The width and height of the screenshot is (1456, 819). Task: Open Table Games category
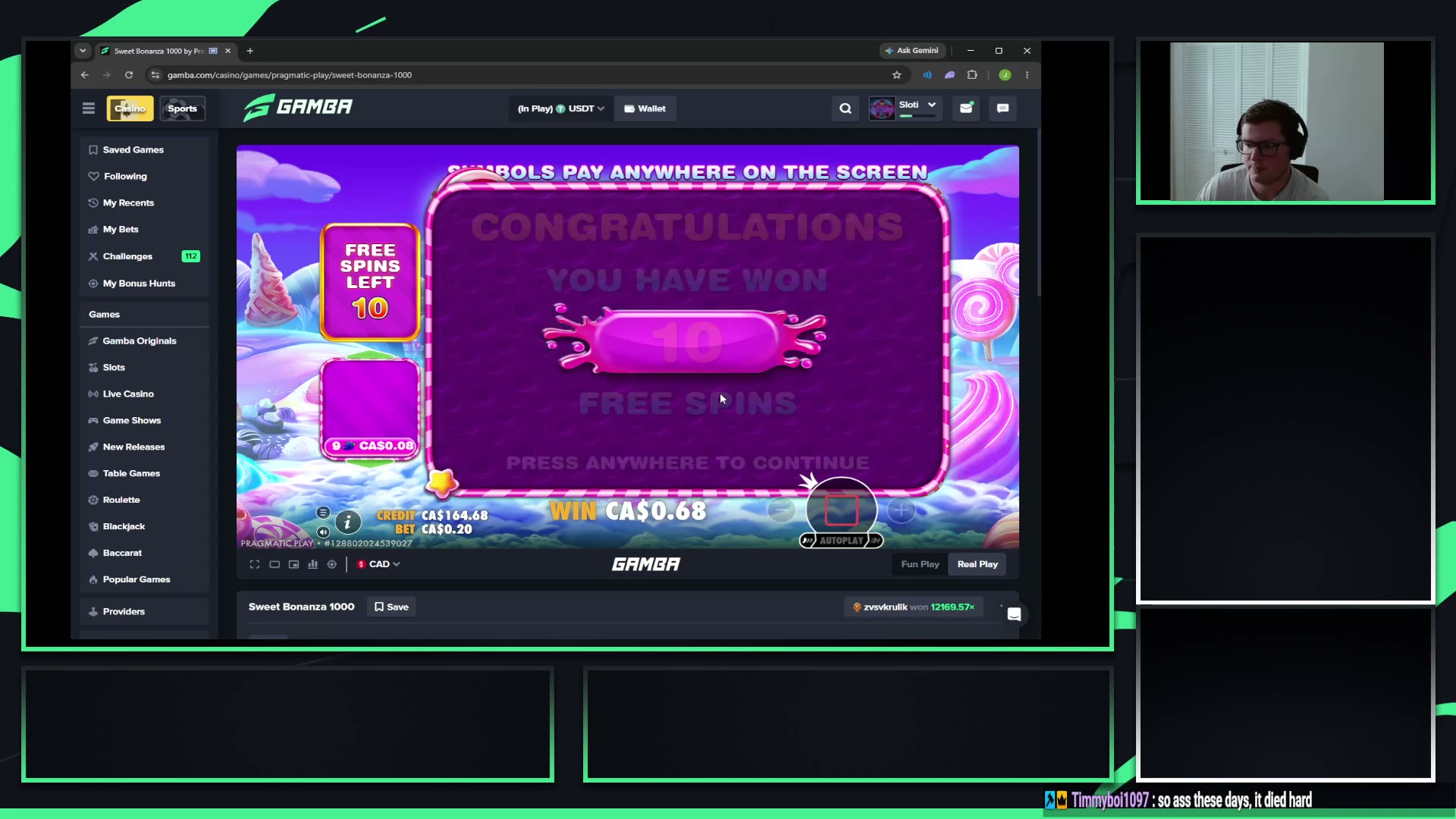pos(144,474)
